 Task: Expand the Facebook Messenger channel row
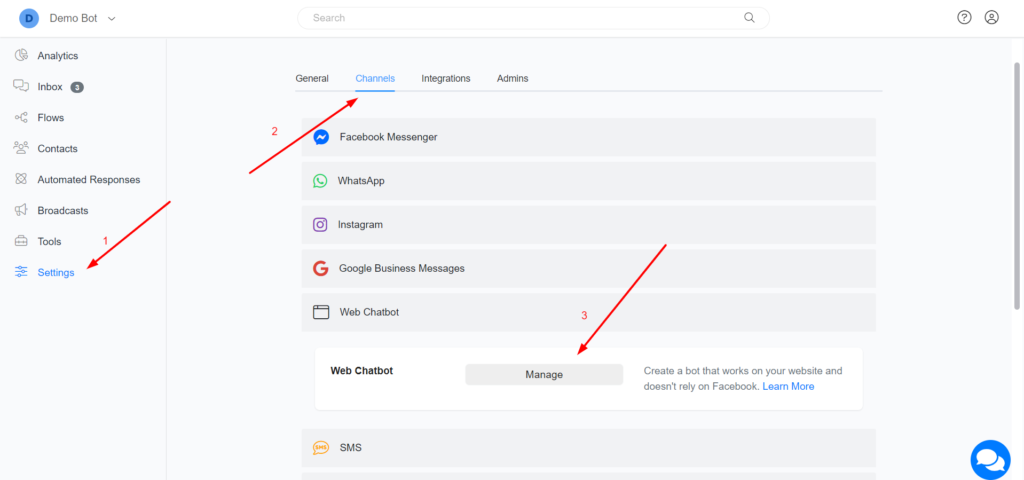588,137
